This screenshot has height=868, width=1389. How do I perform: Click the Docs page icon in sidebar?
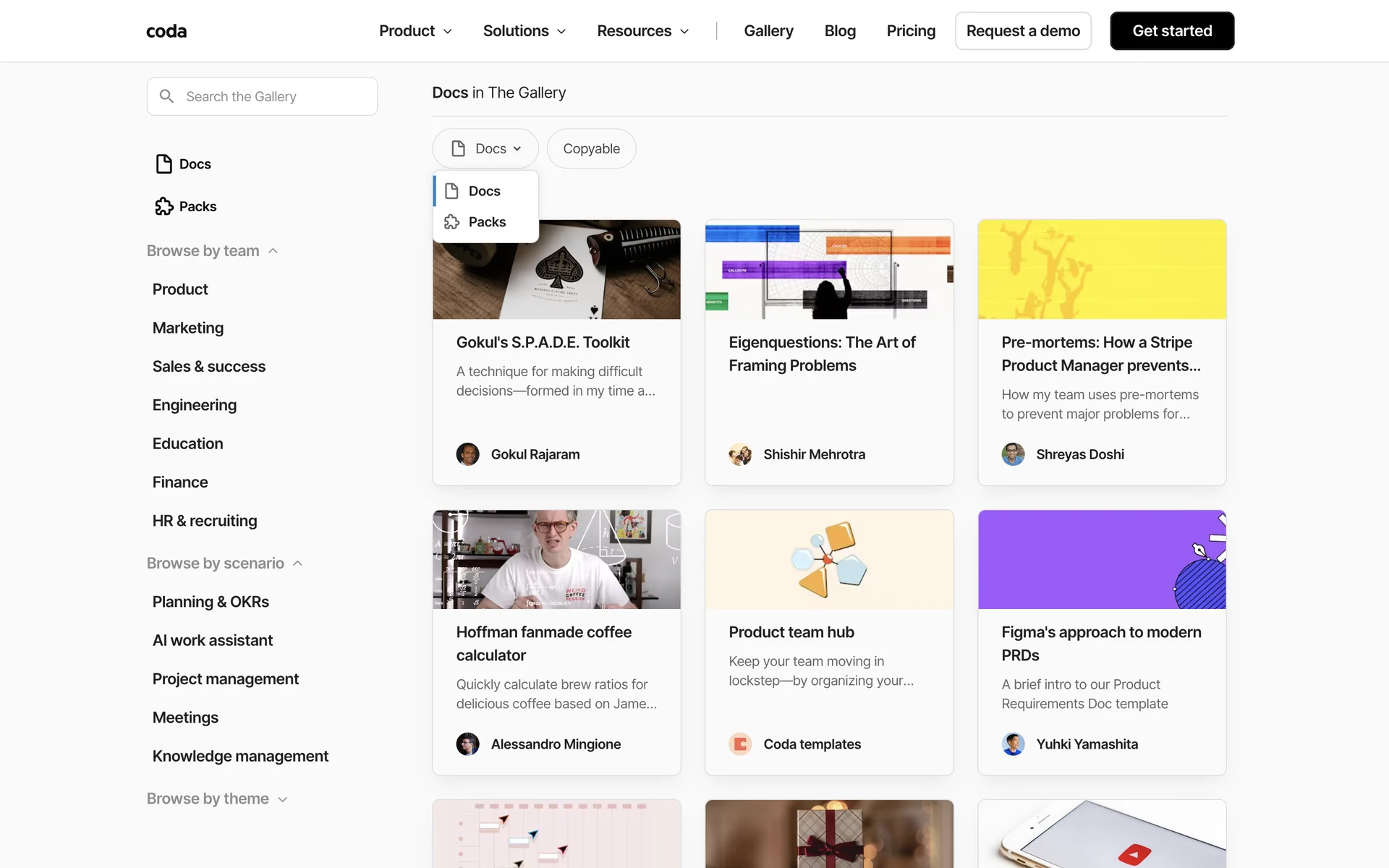164,164
